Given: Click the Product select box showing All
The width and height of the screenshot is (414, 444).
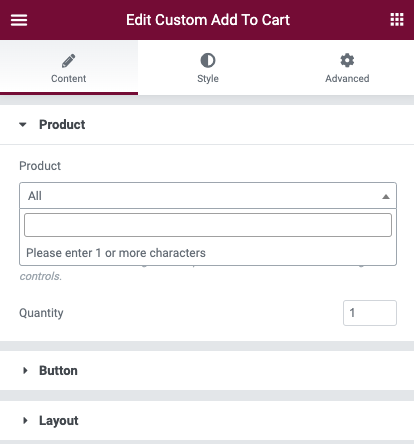Looking at the screenshot, I should pyautogui.click(x=208, y=196).
